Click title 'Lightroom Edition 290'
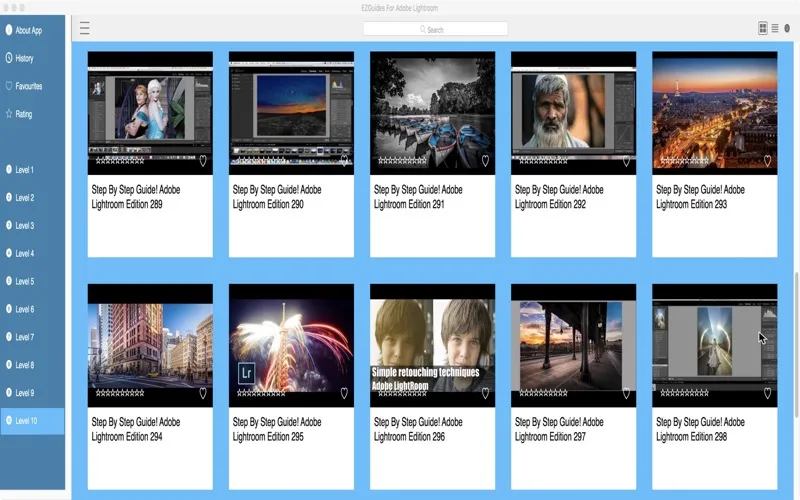Image resolution: width=800 pixels, height=500 pixels. (x=268, y=204)
